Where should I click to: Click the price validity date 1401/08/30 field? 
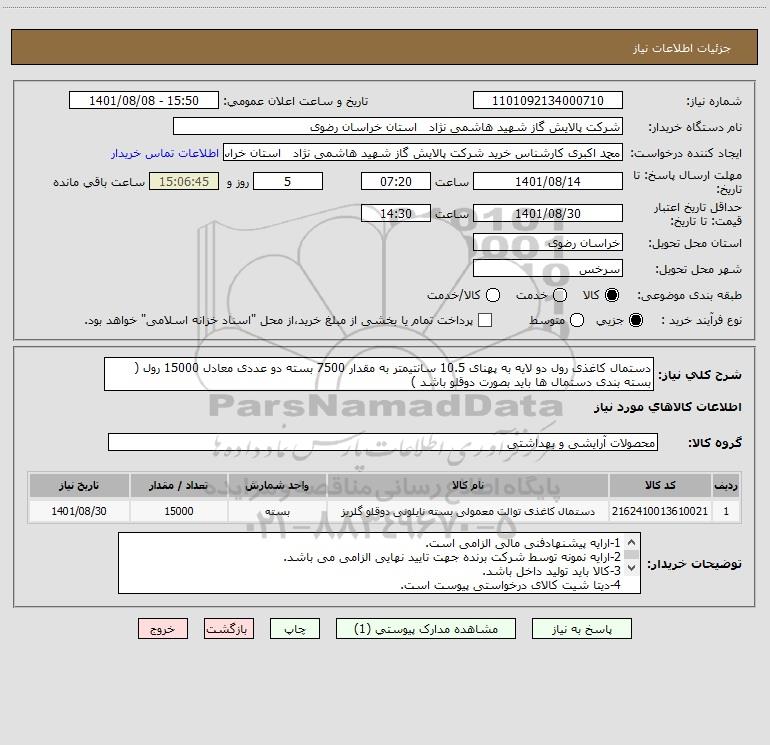point(548,213)
